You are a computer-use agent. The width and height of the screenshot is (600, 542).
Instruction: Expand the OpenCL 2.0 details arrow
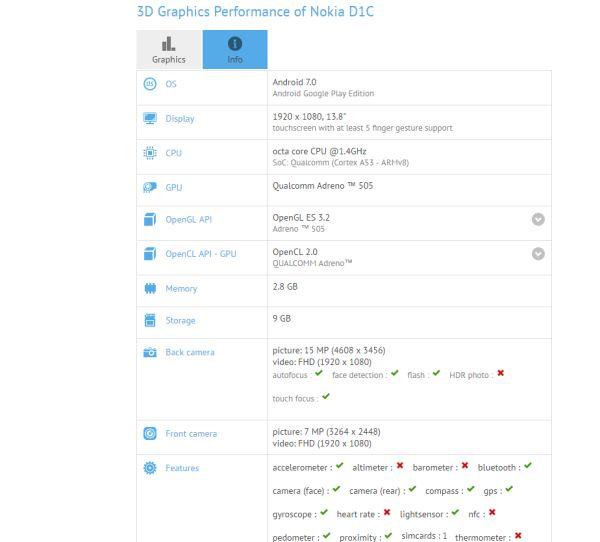pyautogui.click(x=538, y=253)
